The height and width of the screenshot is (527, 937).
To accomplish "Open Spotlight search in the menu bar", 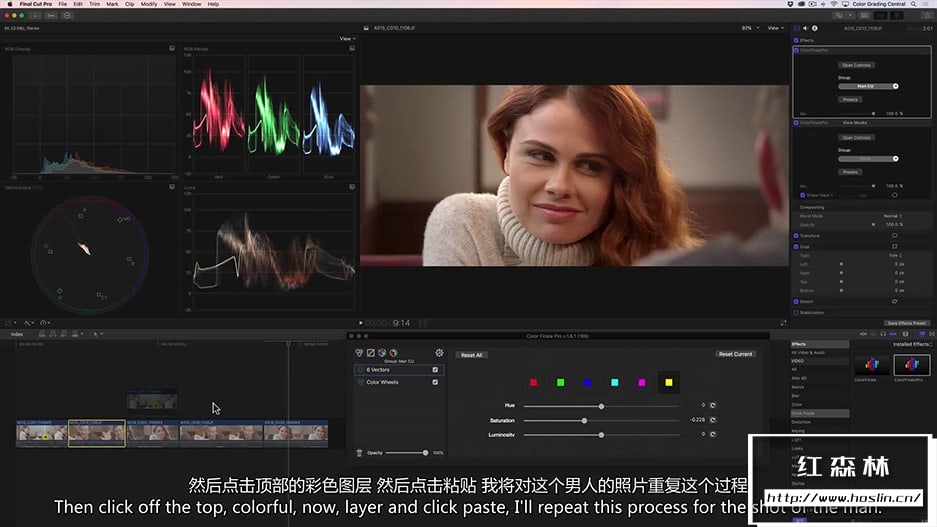I will pyautogui.click(x=914, y=4).
